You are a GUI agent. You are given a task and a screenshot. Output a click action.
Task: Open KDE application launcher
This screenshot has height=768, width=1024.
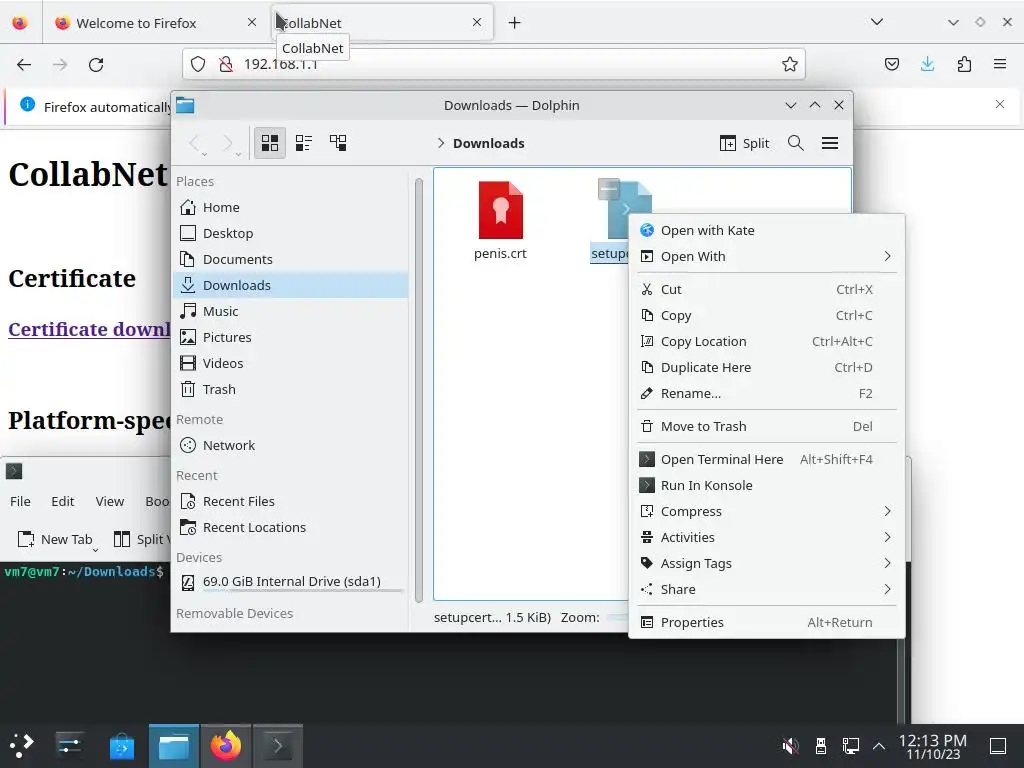click(22, 745)
